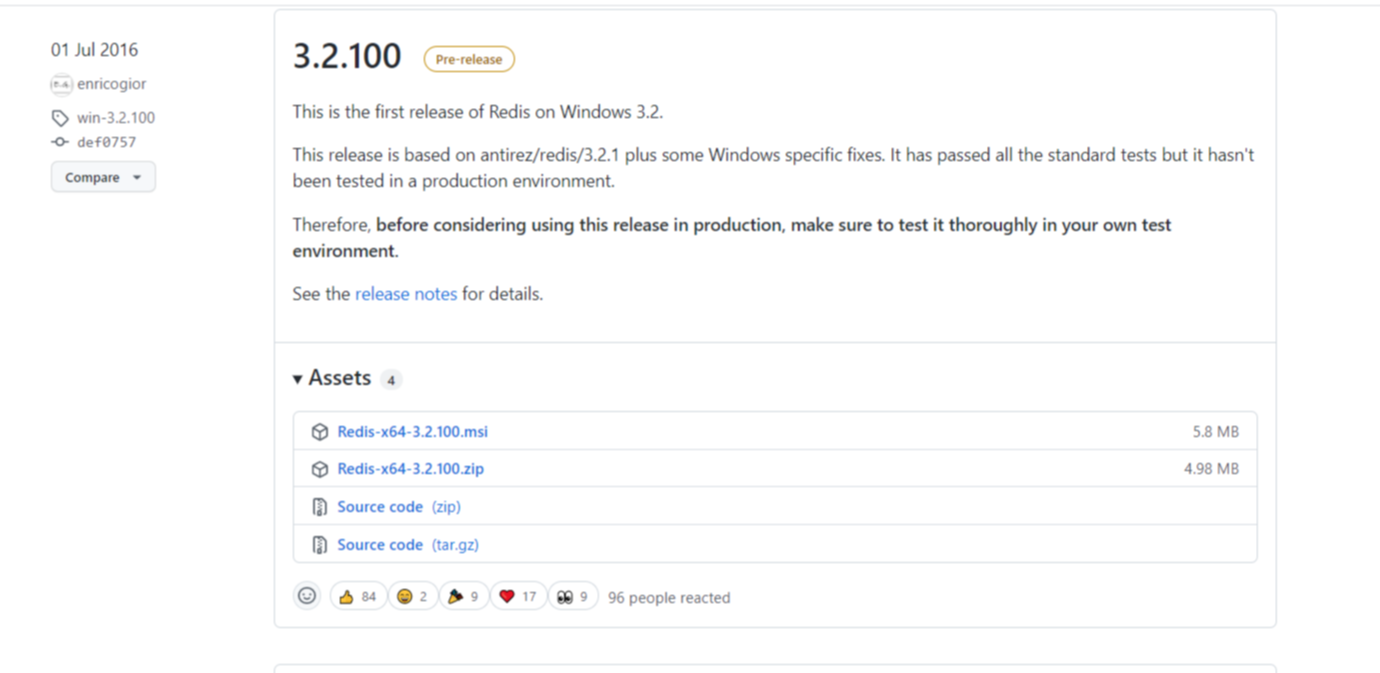The height and width of the screenshot is (673, 1380).
Task: View commit def0757
Action: [x=107, y=142]
